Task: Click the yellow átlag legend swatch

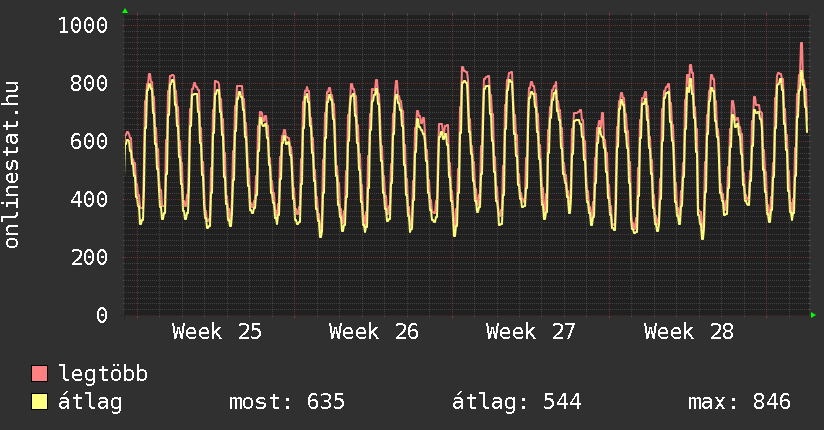Action: click(39, 401)
